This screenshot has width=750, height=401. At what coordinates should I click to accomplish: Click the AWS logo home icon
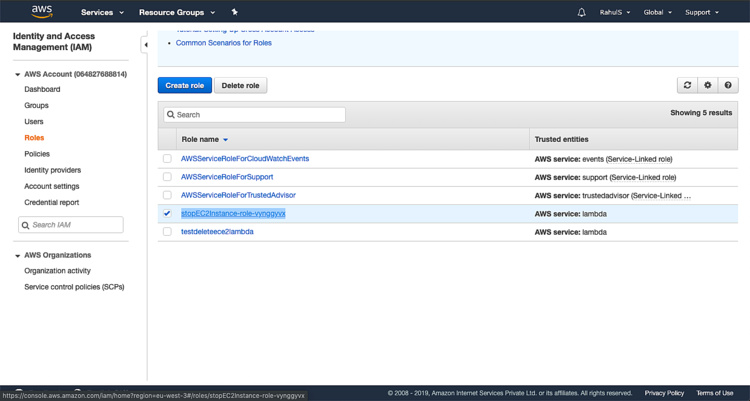pos(41,12)
